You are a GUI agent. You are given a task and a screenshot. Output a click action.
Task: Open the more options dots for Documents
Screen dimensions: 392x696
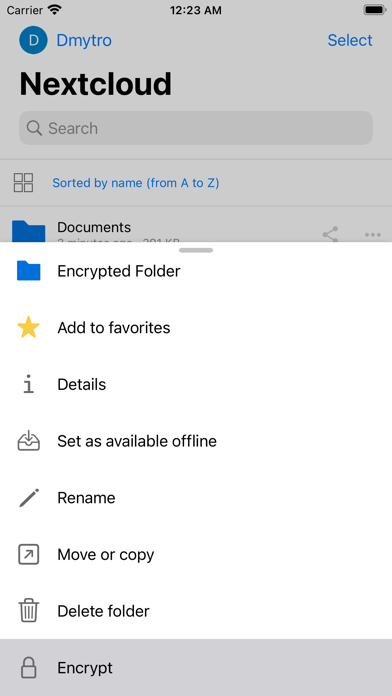point(373,234)
